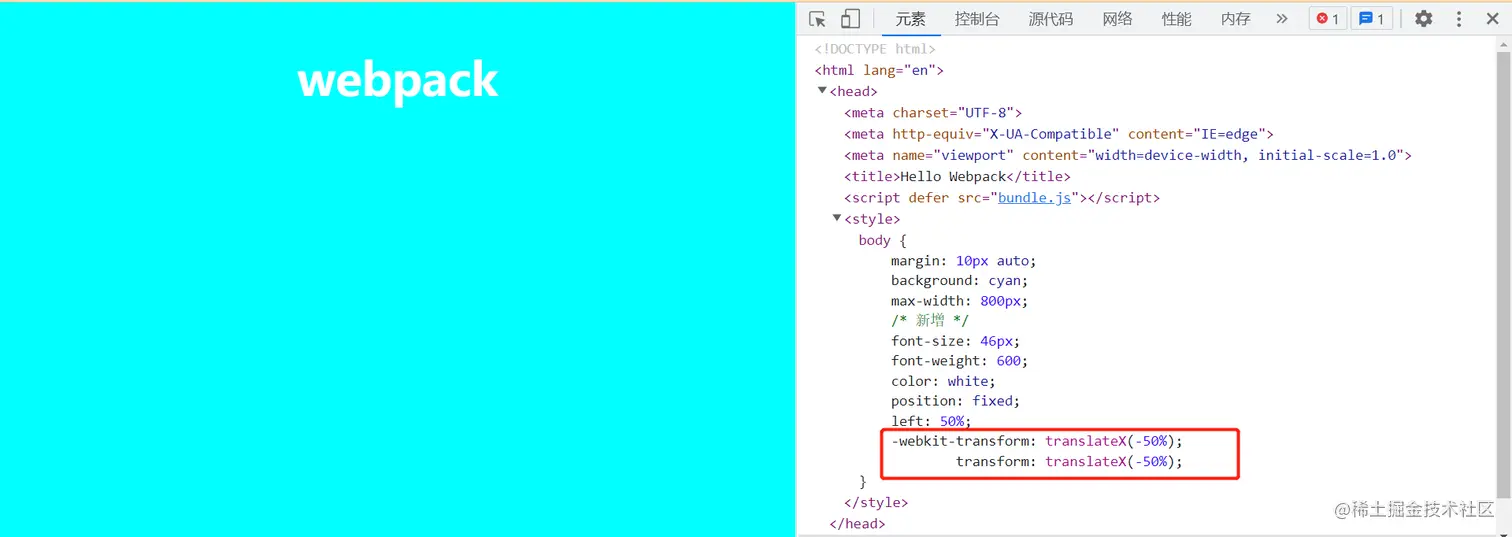Select the DOCTYPE html line
Screen dimensions: 1512x537
[x=875, y=49]
